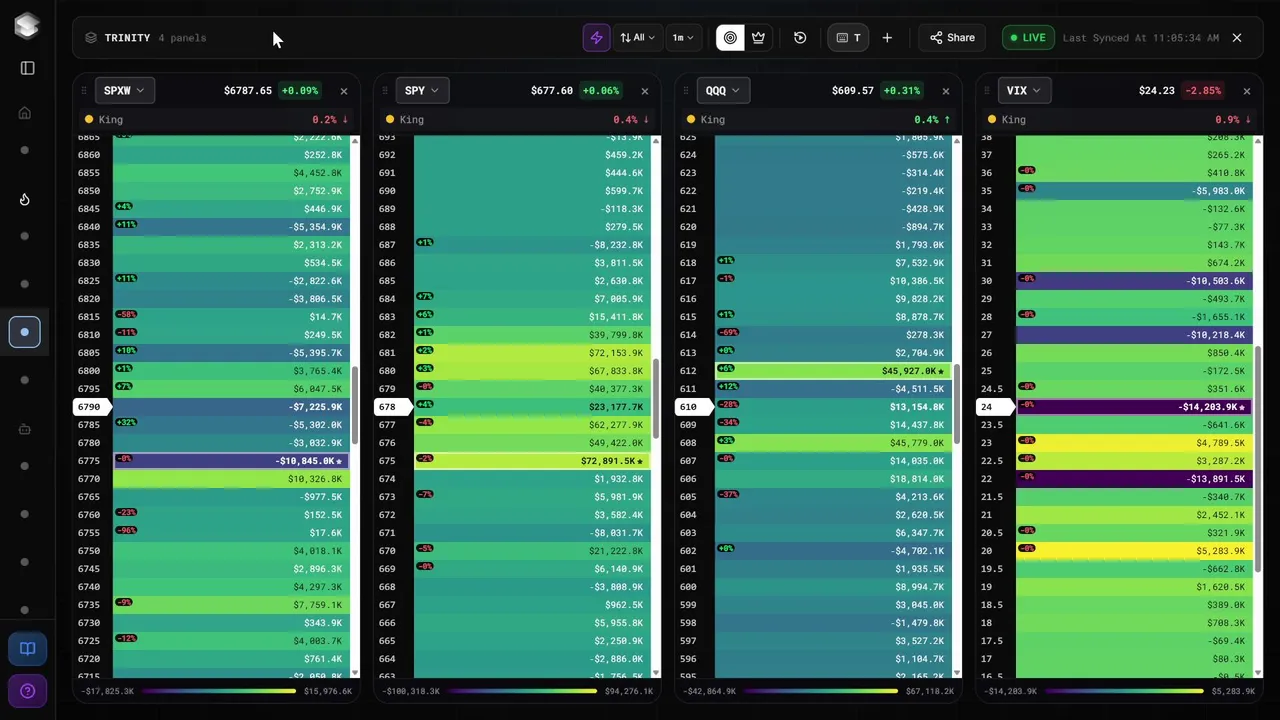The height and width of the screenshot is (720, 1280).
Task: Toggle the sidebar panel layout icon
Action: [x=27, y=68]
